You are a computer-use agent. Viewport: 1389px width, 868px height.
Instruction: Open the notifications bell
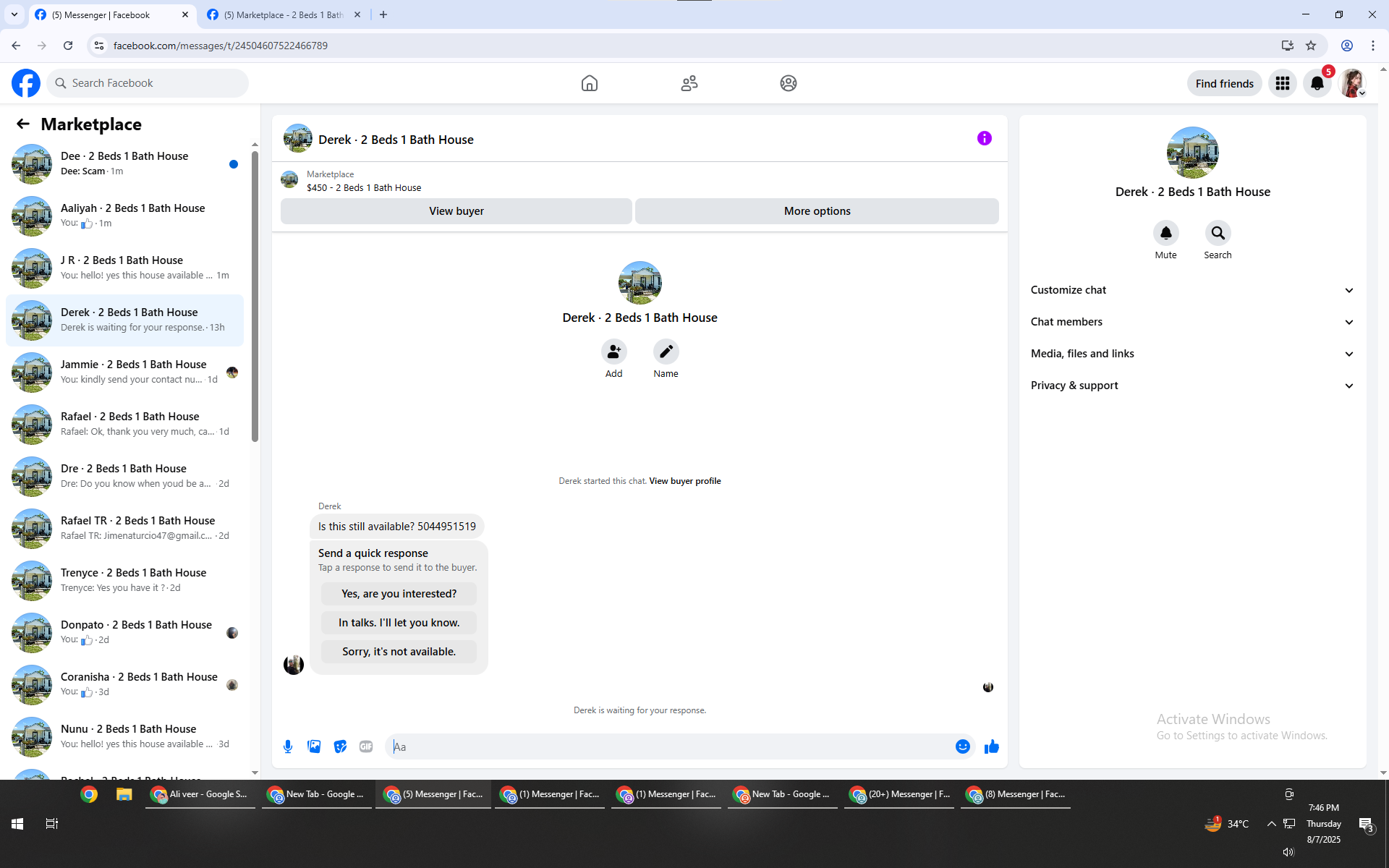1317,83
